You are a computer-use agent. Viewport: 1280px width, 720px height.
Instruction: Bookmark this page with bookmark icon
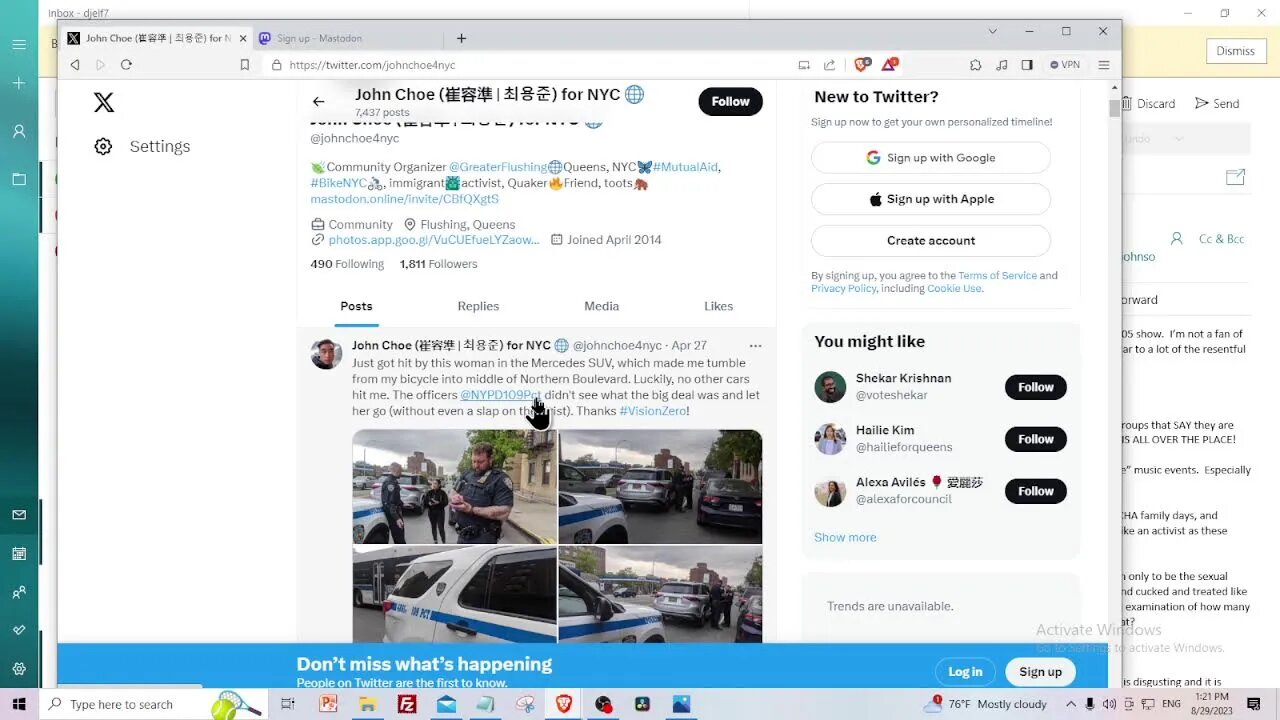244,65
